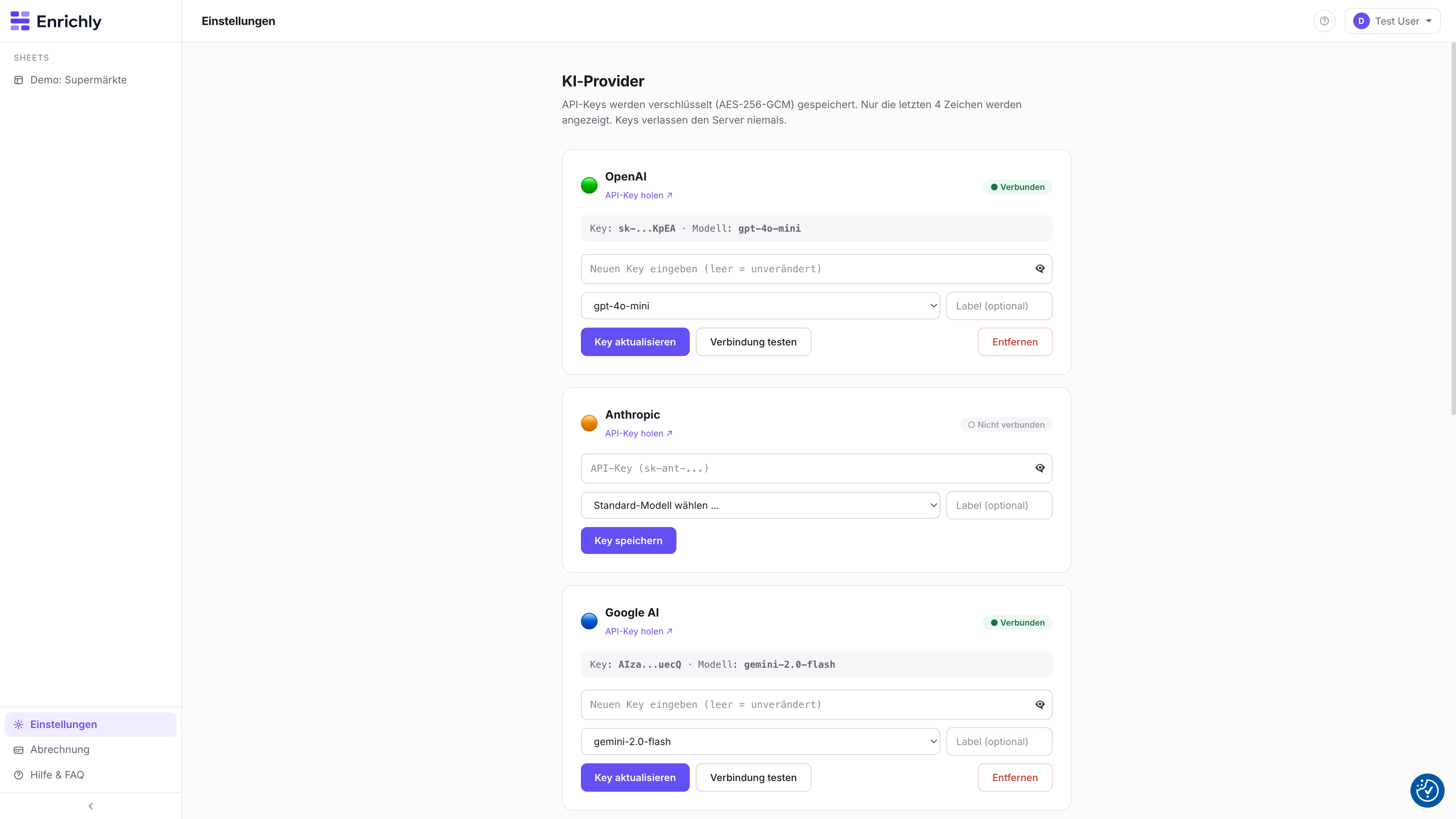Click the Demo: Supermärkte sheet icon

pos(19,80)
